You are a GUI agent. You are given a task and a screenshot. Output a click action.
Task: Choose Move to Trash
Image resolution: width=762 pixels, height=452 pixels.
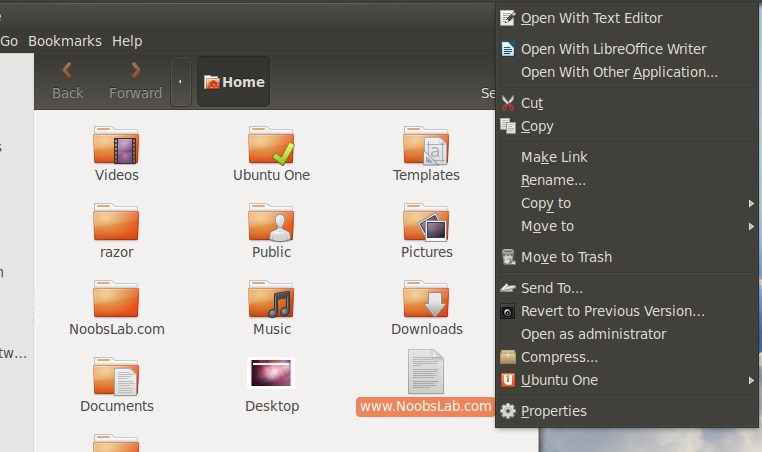point(627,257)
